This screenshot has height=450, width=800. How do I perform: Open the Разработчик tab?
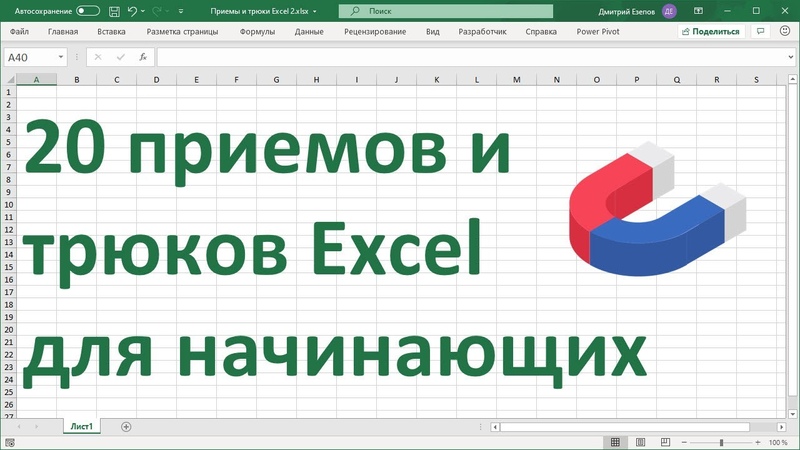coord(482,32)
